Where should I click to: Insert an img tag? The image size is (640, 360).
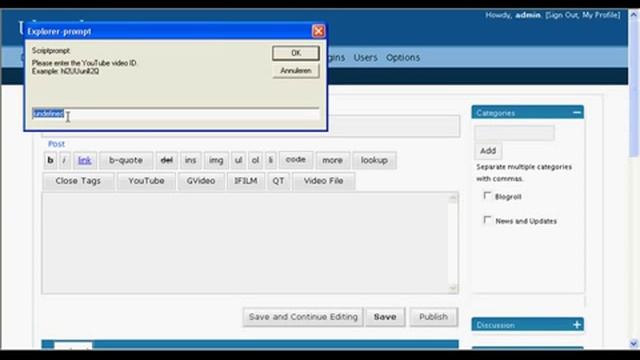pyautogui.click(x=216, y=160)
